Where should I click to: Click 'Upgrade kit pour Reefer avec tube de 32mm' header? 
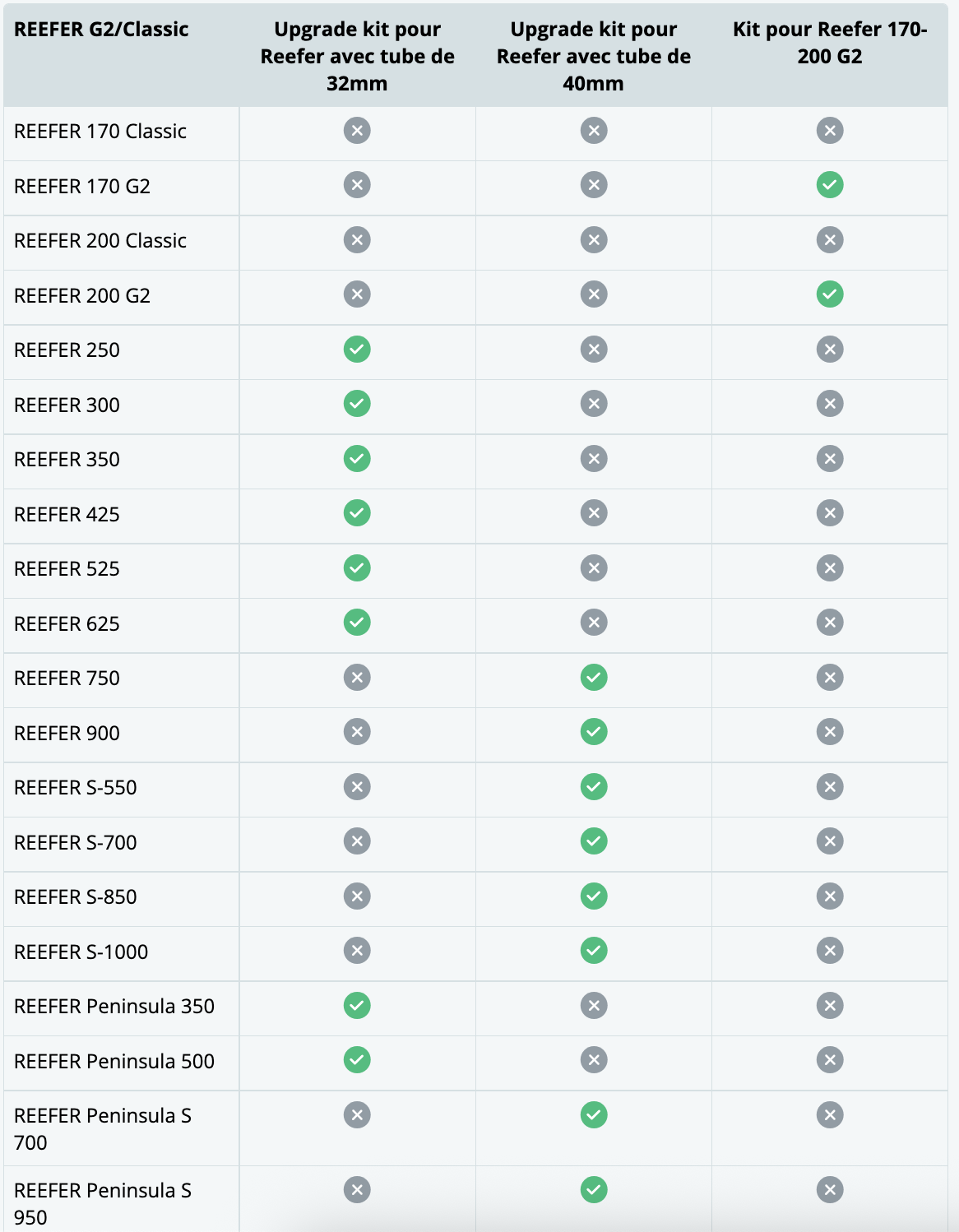coord(357,56)
